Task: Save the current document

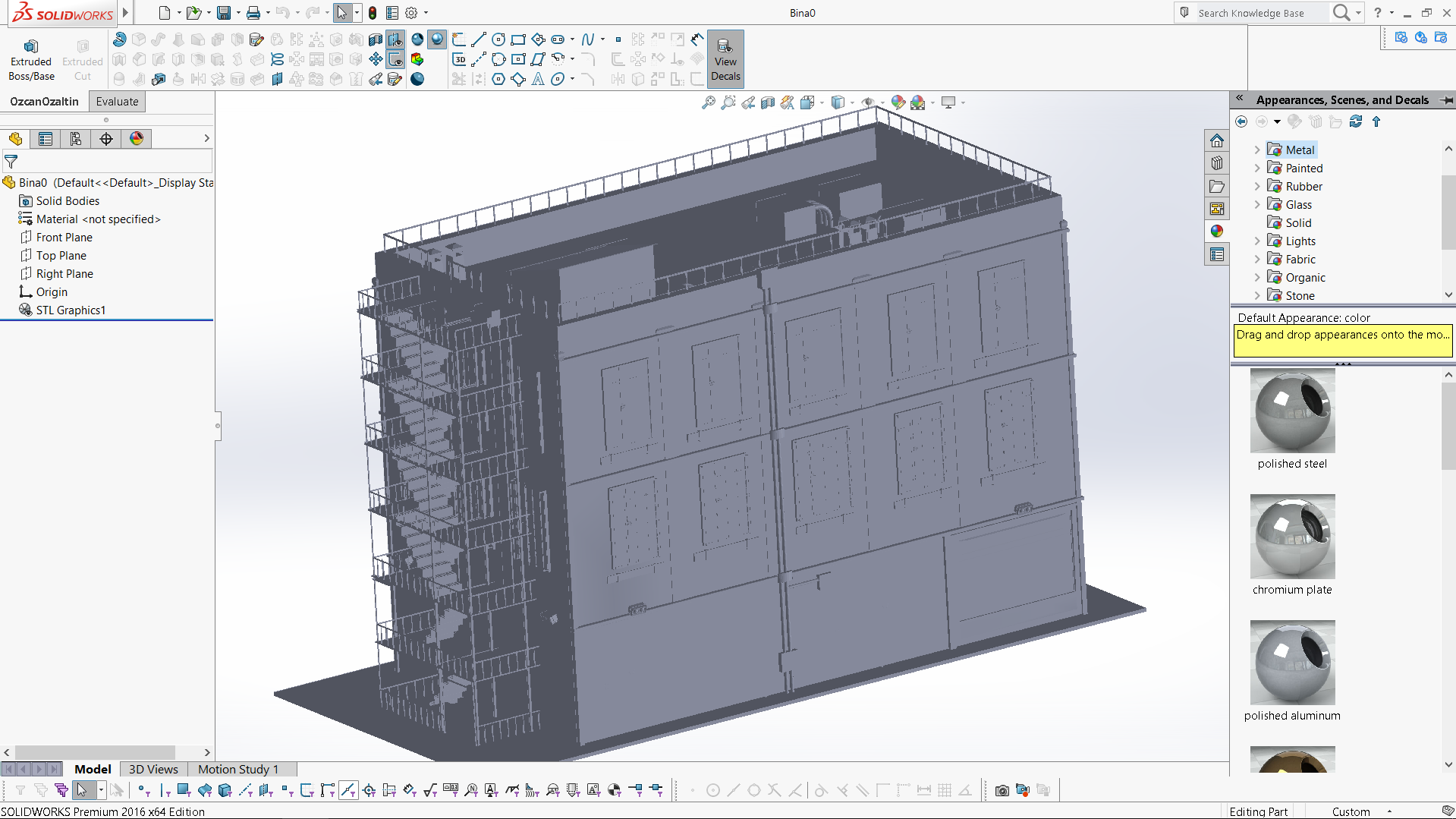Action: 224,13
